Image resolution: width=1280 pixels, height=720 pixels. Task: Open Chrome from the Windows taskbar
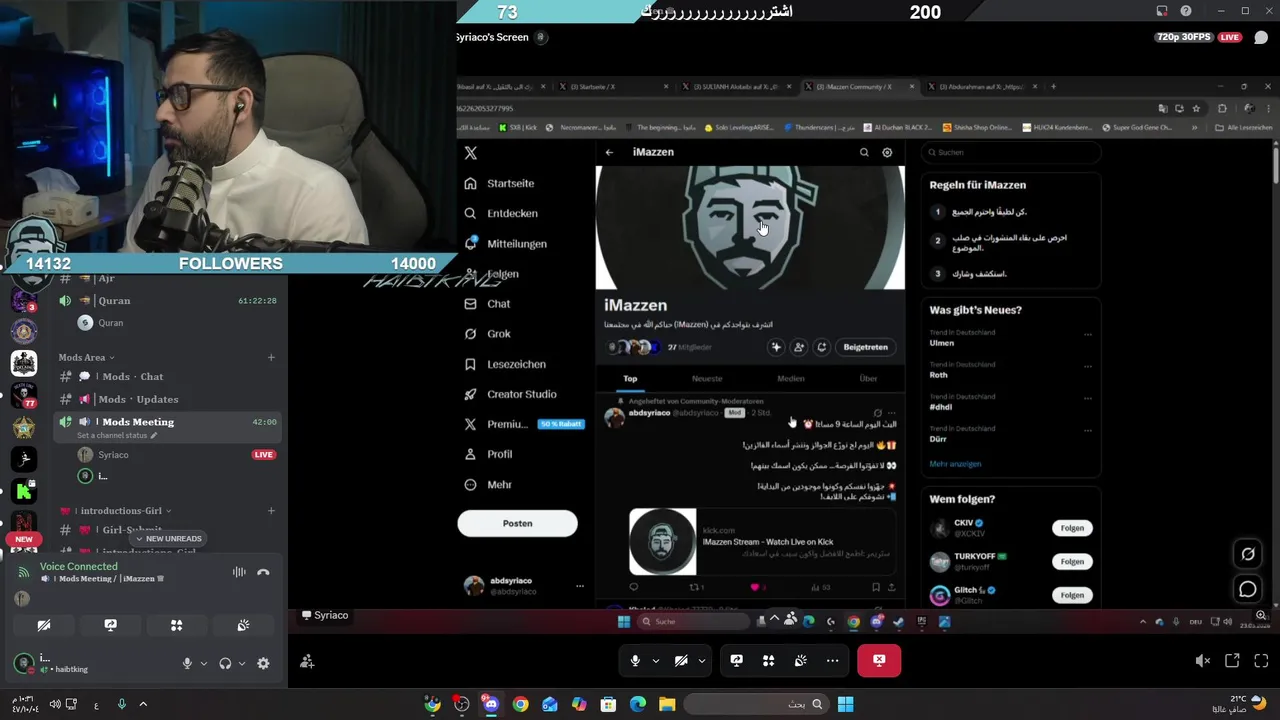(x=520, y=705)
